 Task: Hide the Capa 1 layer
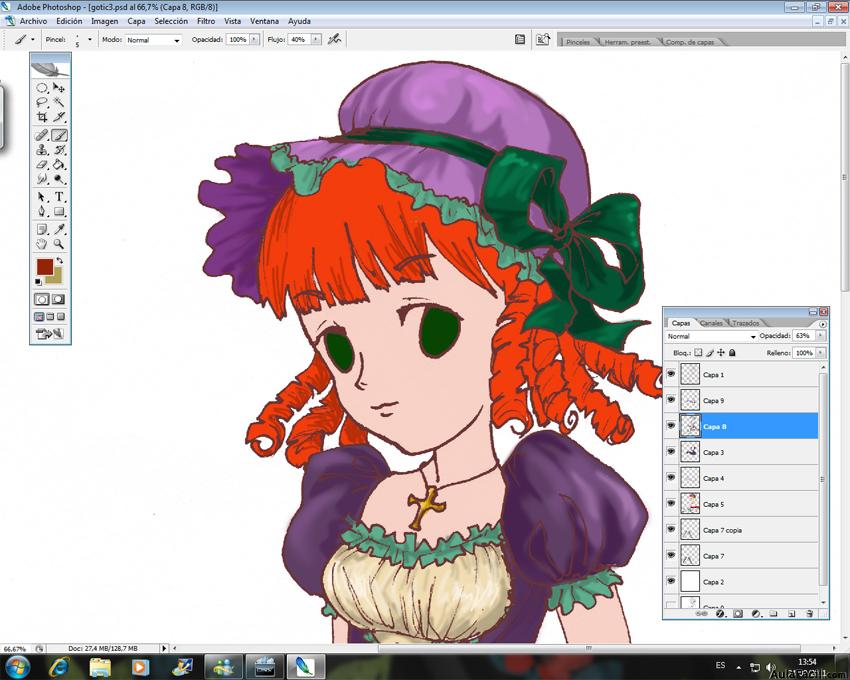coord(671,374)
